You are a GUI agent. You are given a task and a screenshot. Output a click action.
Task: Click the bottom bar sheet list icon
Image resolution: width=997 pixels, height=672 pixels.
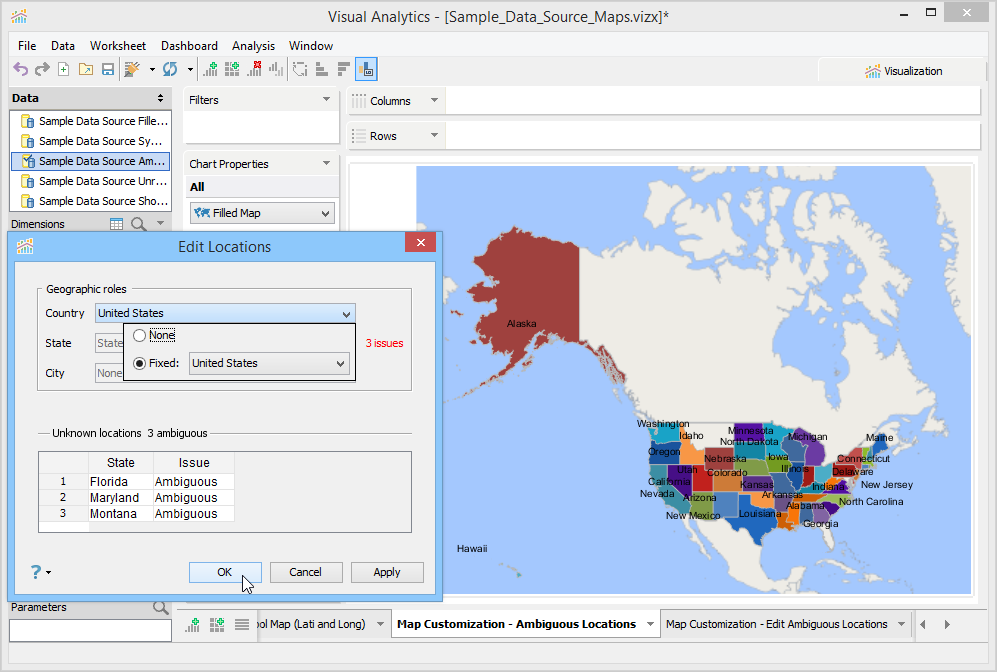coord(242,625)
